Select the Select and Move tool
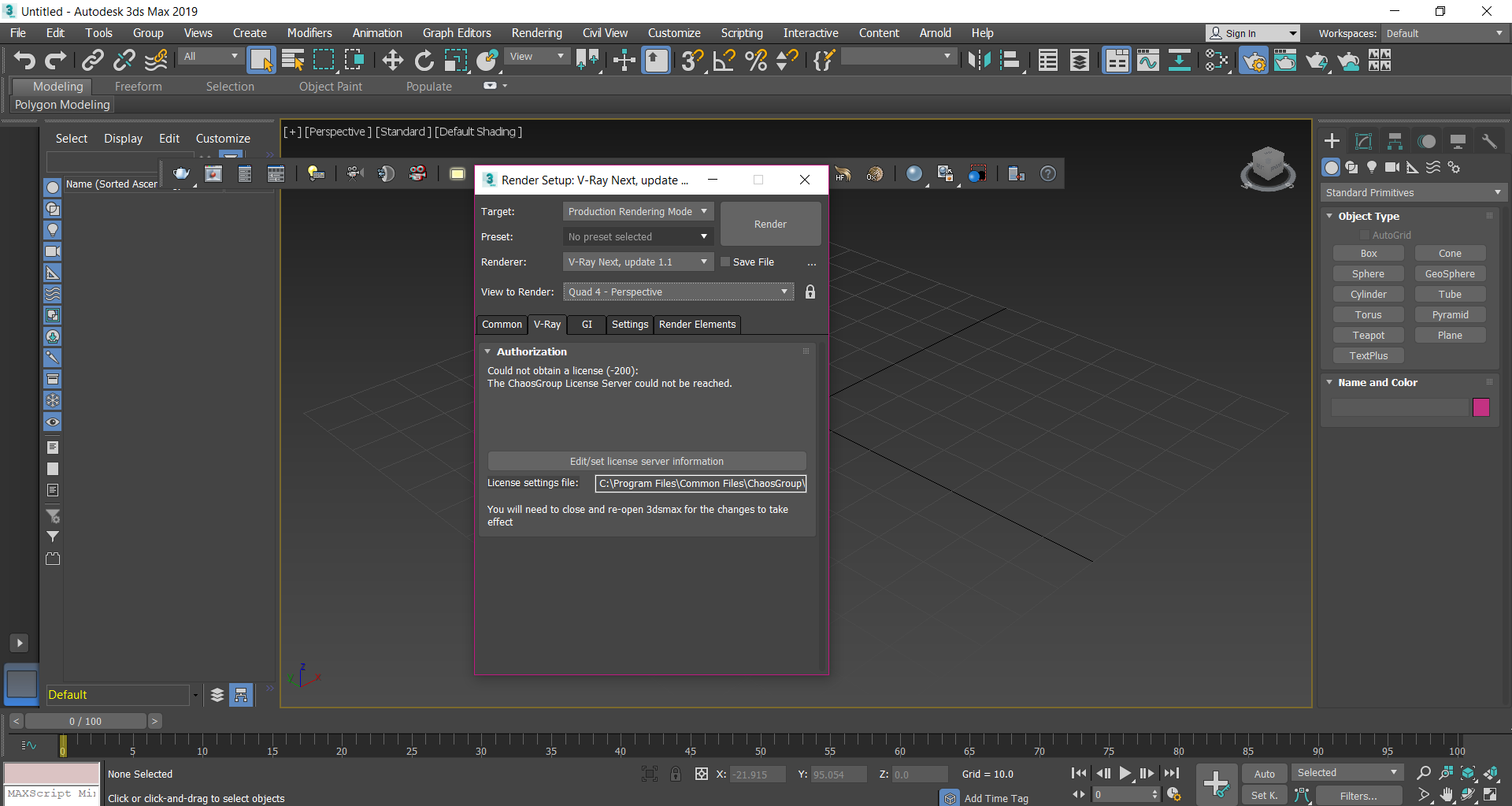1512x806 pixels. (392, 61)
